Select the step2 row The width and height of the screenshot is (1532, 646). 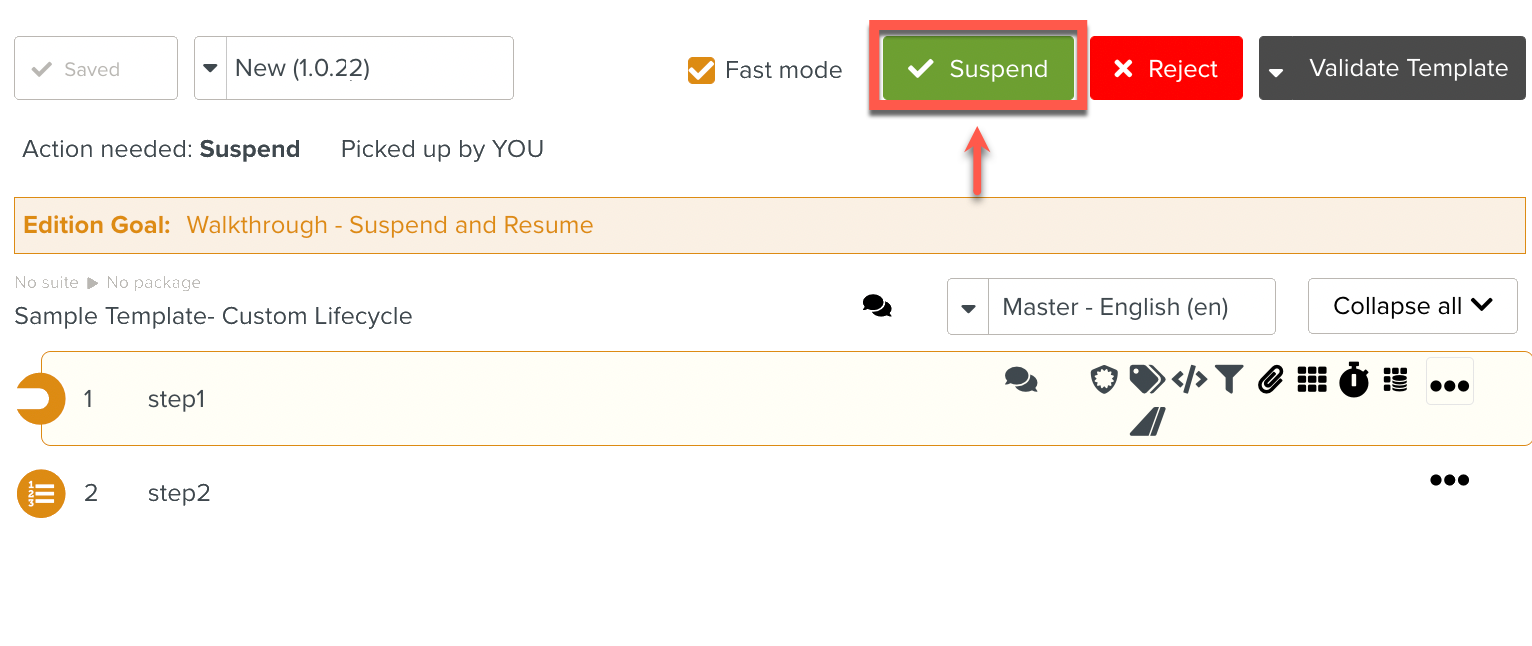pos(179,493)
